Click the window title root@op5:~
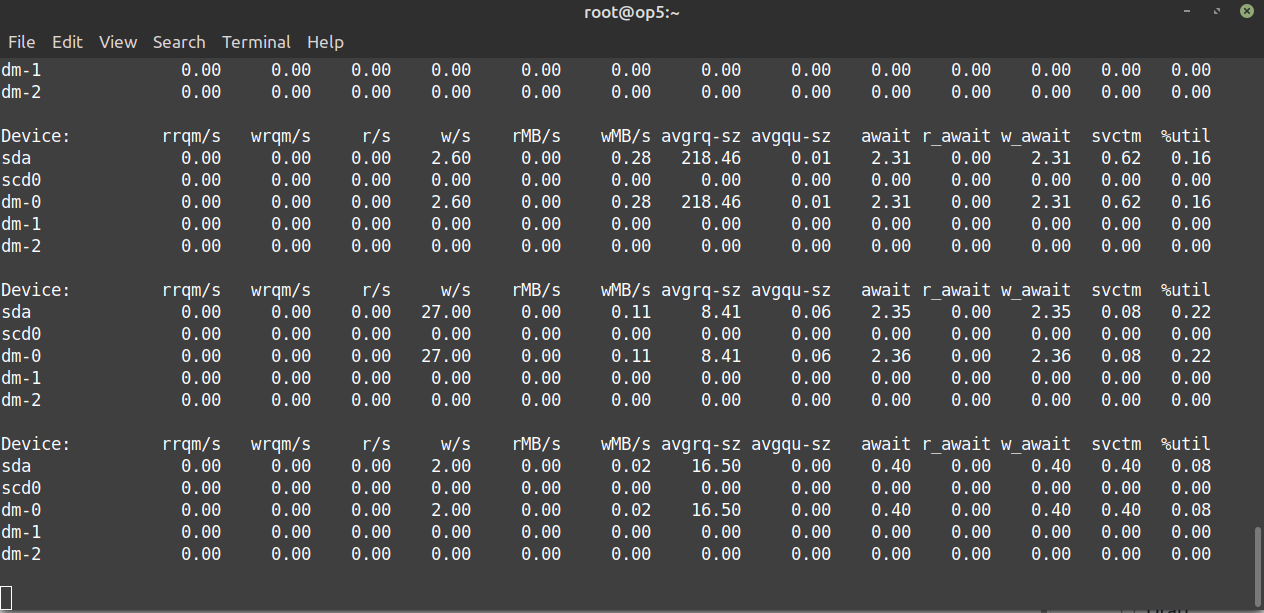This screenshot has height=613, width=1264. click(x=632, y=12)
